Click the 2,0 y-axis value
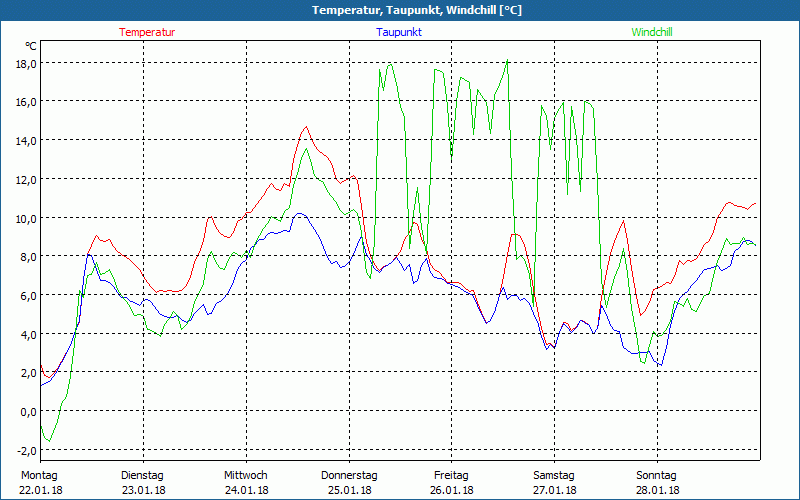The image size is (800, 500). pos(28,373)
